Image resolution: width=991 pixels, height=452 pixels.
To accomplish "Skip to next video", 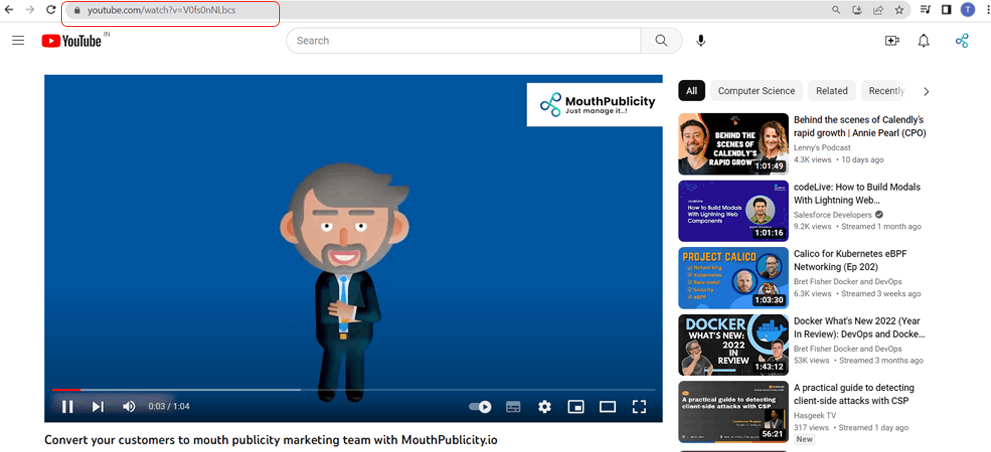I will coord(98,406).
